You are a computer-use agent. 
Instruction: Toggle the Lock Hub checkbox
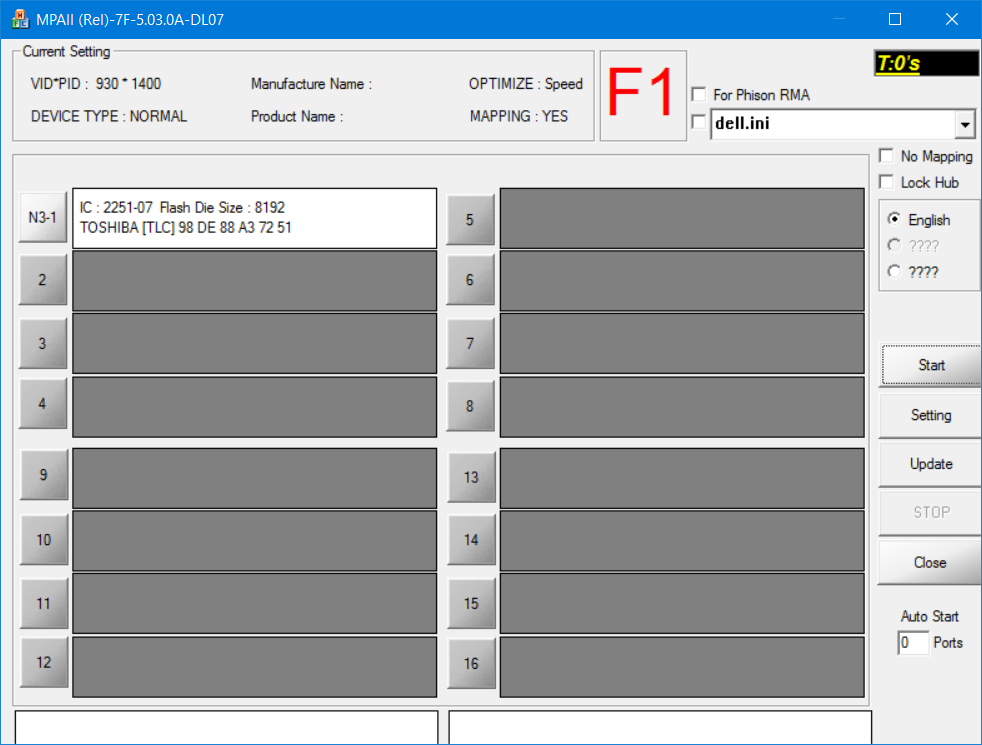886,182
